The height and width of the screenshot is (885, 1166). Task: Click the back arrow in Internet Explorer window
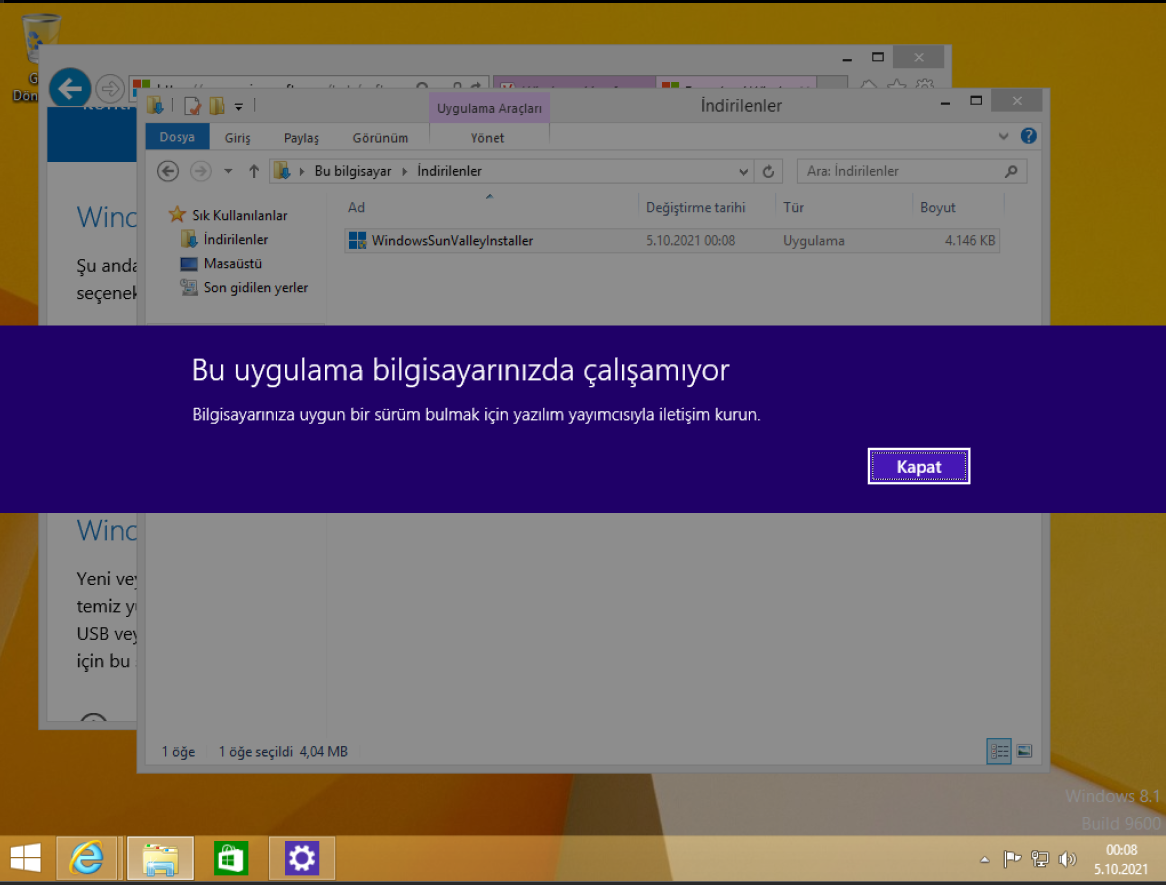tap(70, 88)
